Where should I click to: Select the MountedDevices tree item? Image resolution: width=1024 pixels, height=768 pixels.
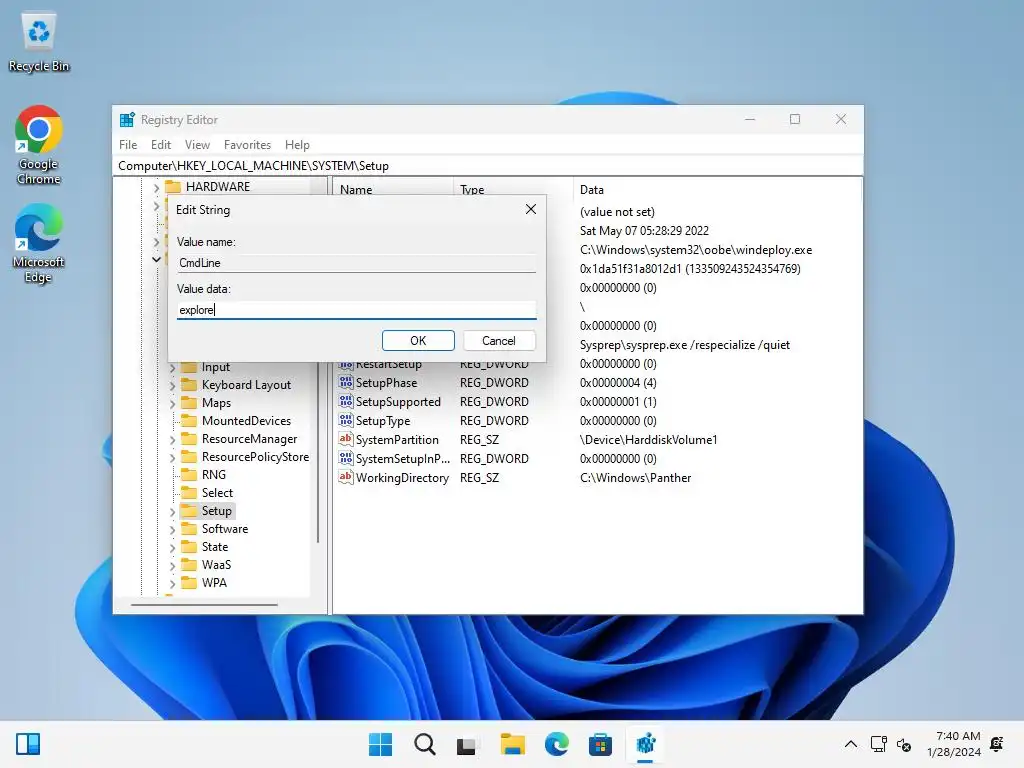(x=246, y=421)
